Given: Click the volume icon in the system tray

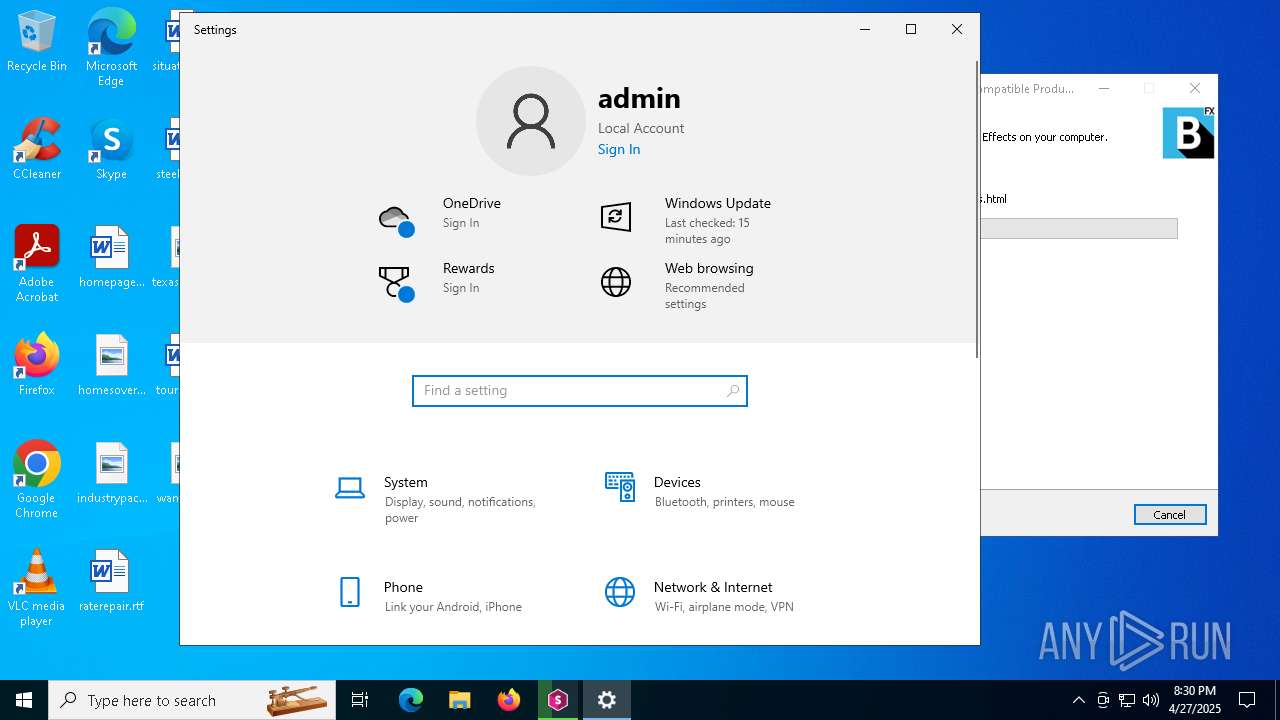Looking at the screenshot, I should pyautogui.click(x=1151, y=700).
